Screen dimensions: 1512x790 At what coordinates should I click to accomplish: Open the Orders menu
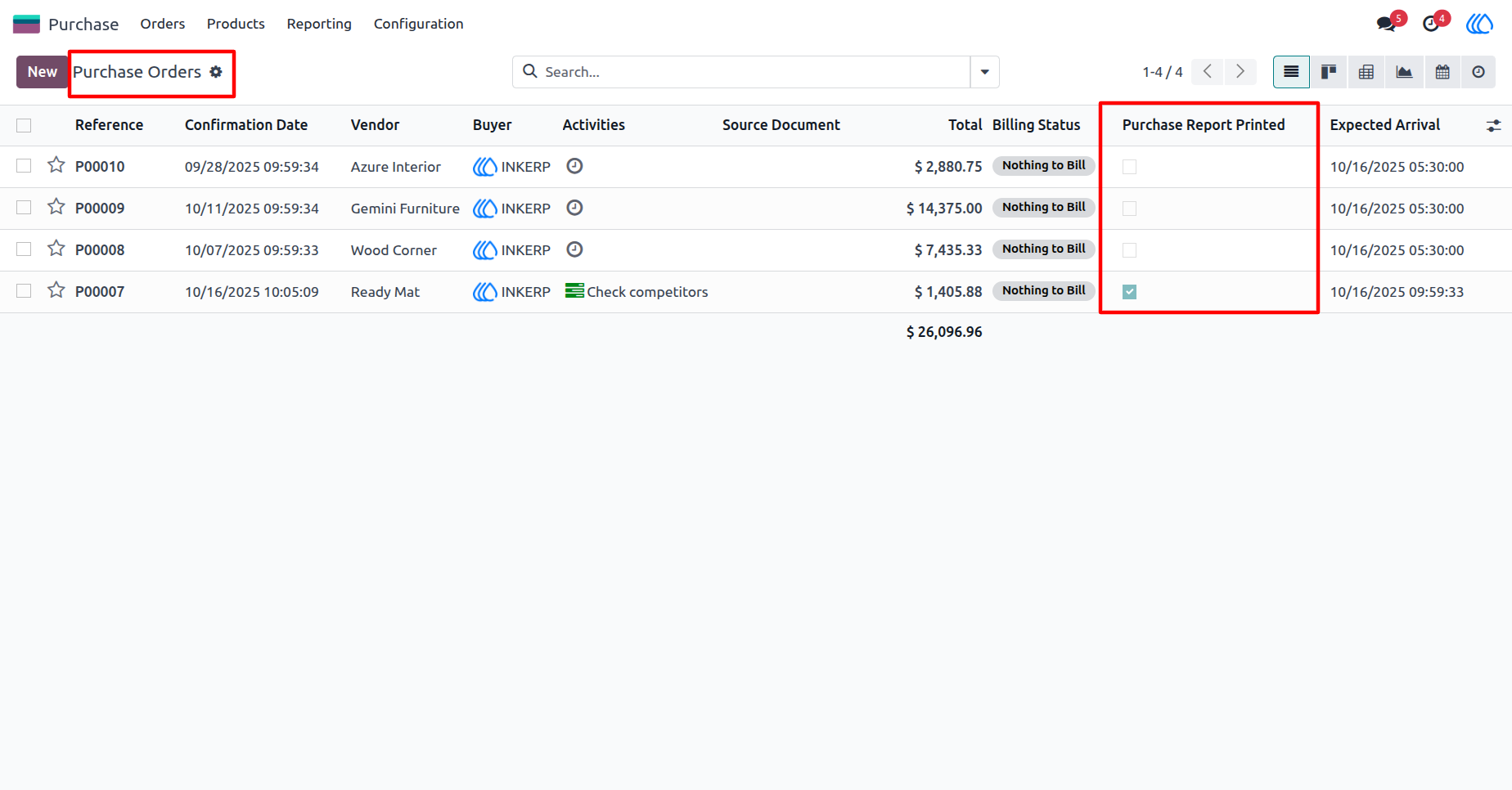[162, 24]
